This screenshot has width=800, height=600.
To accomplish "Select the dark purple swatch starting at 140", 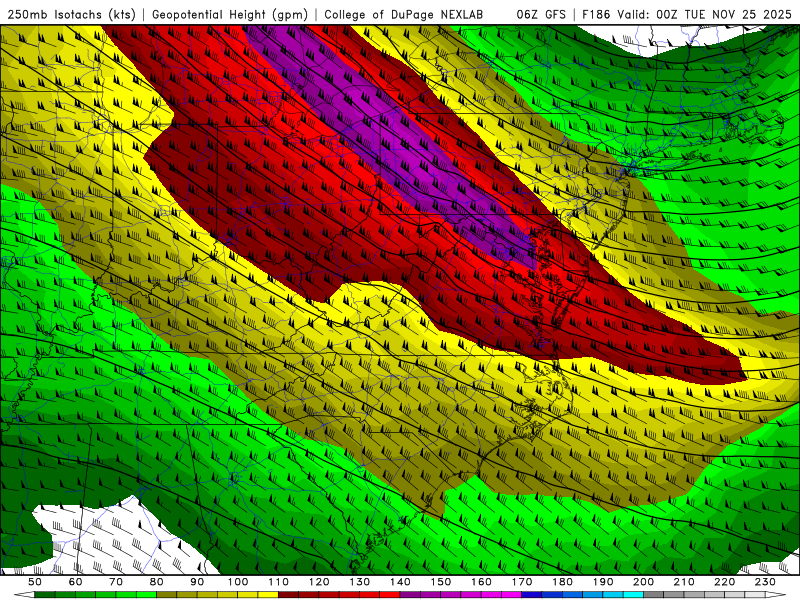I will point(410,595).
